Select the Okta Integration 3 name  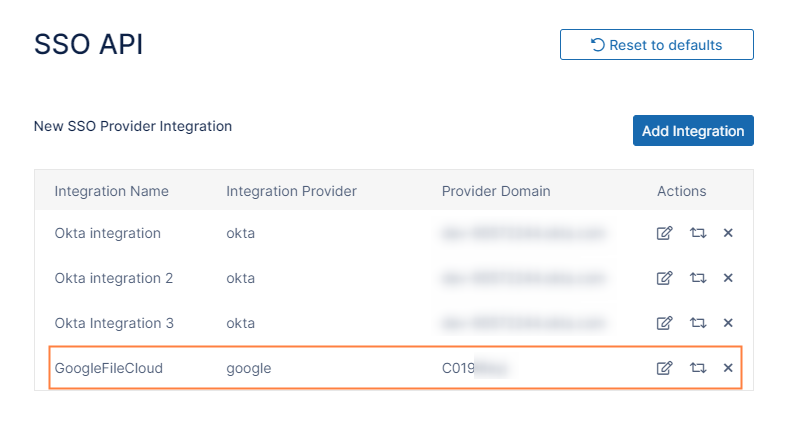[114, 323]
